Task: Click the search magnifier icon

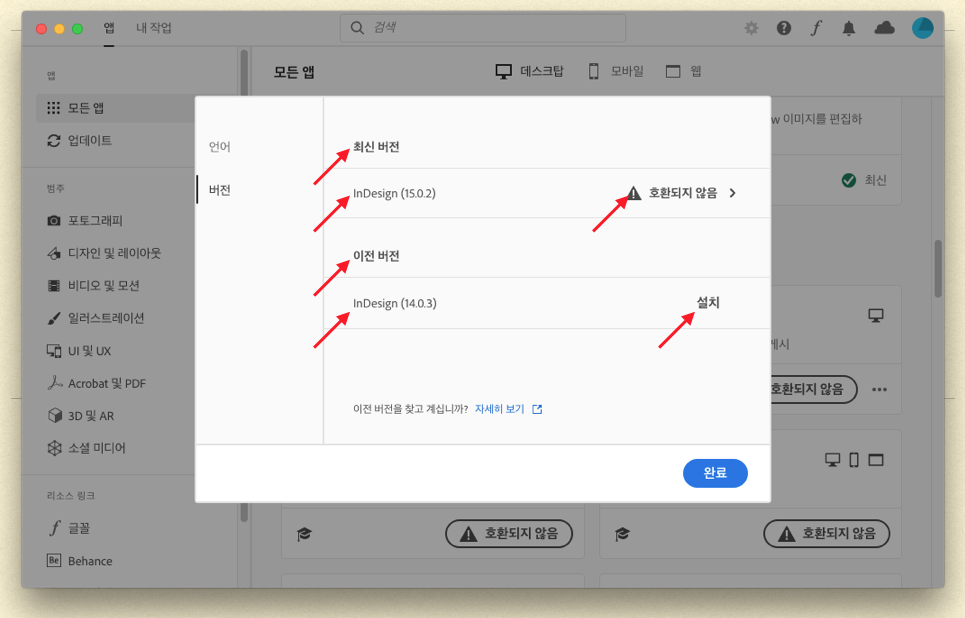Action: (357, 28)
